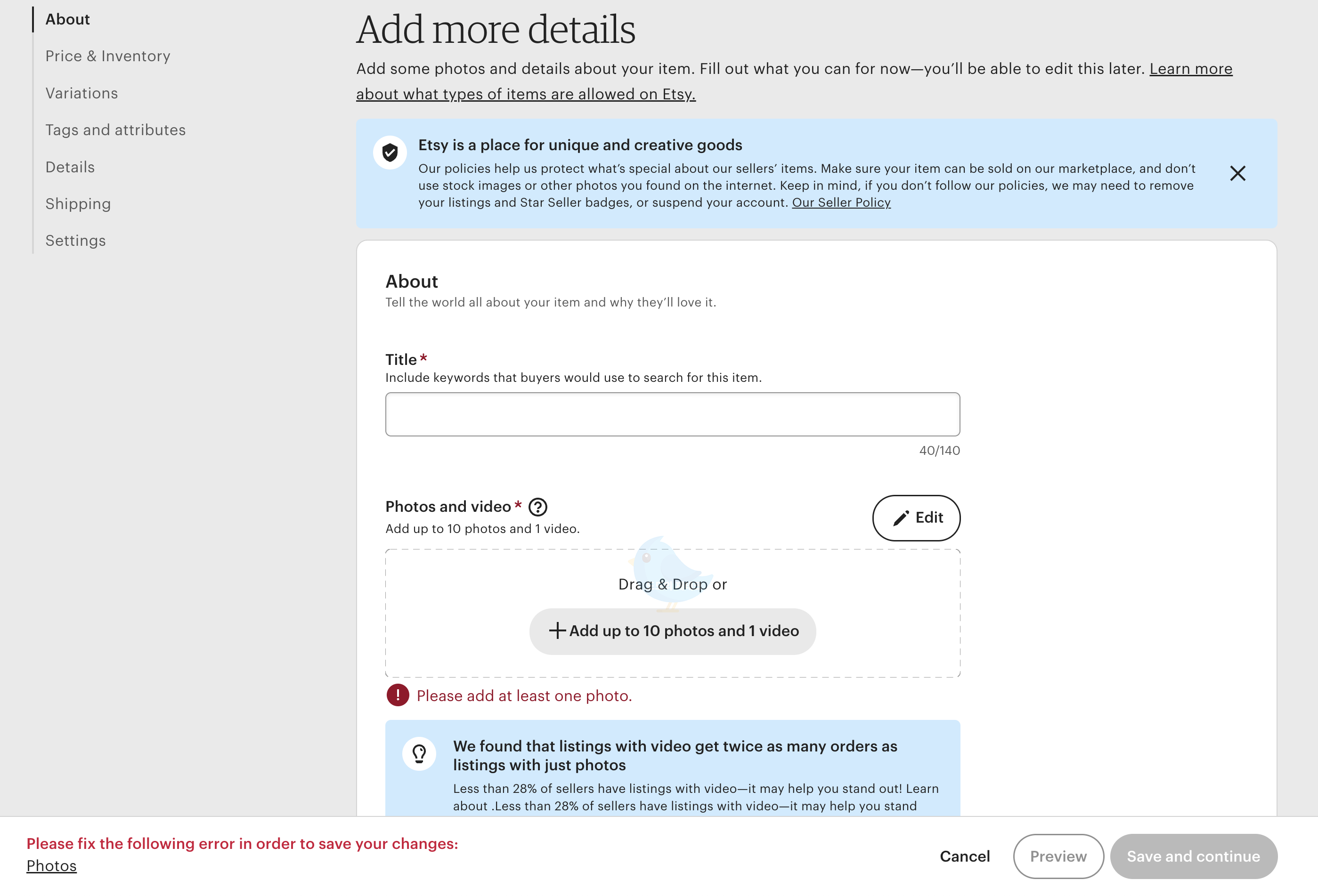Navigate to Details in the sidebar
The height and width of the screenshot is (896, 1318).
(x=70, y=167)
